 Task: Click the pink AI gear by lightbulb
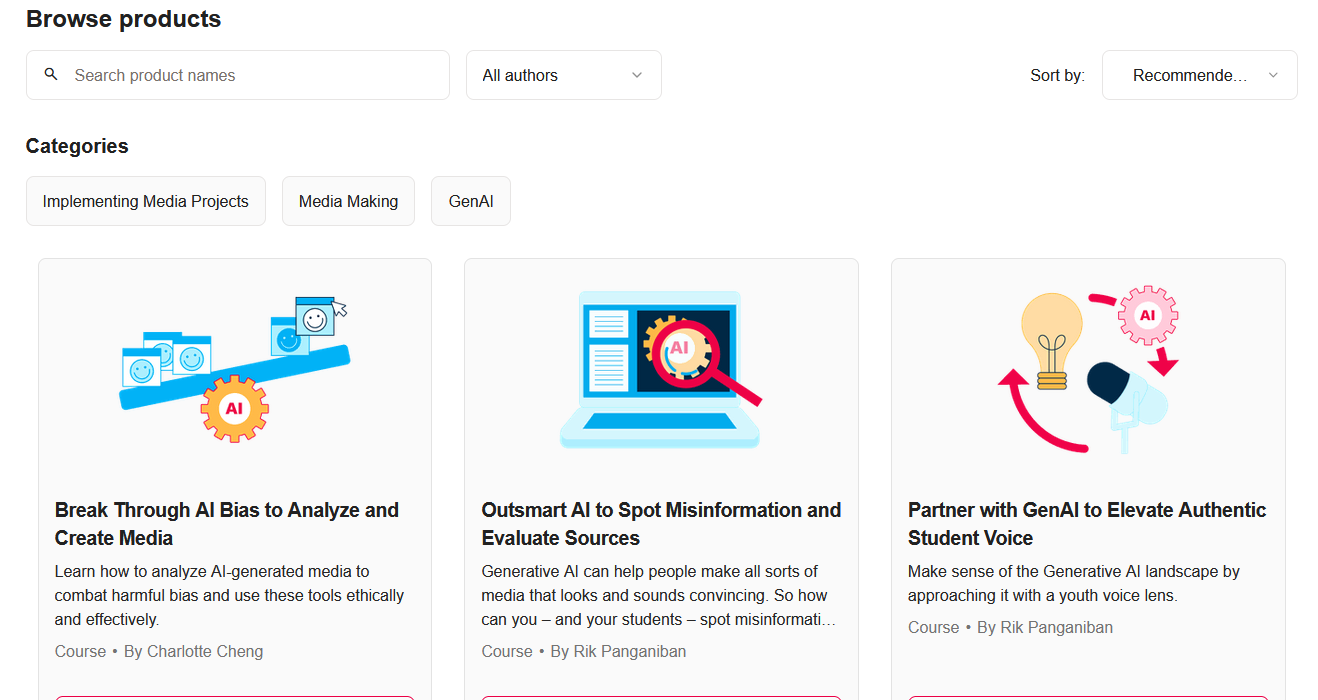1147,316
